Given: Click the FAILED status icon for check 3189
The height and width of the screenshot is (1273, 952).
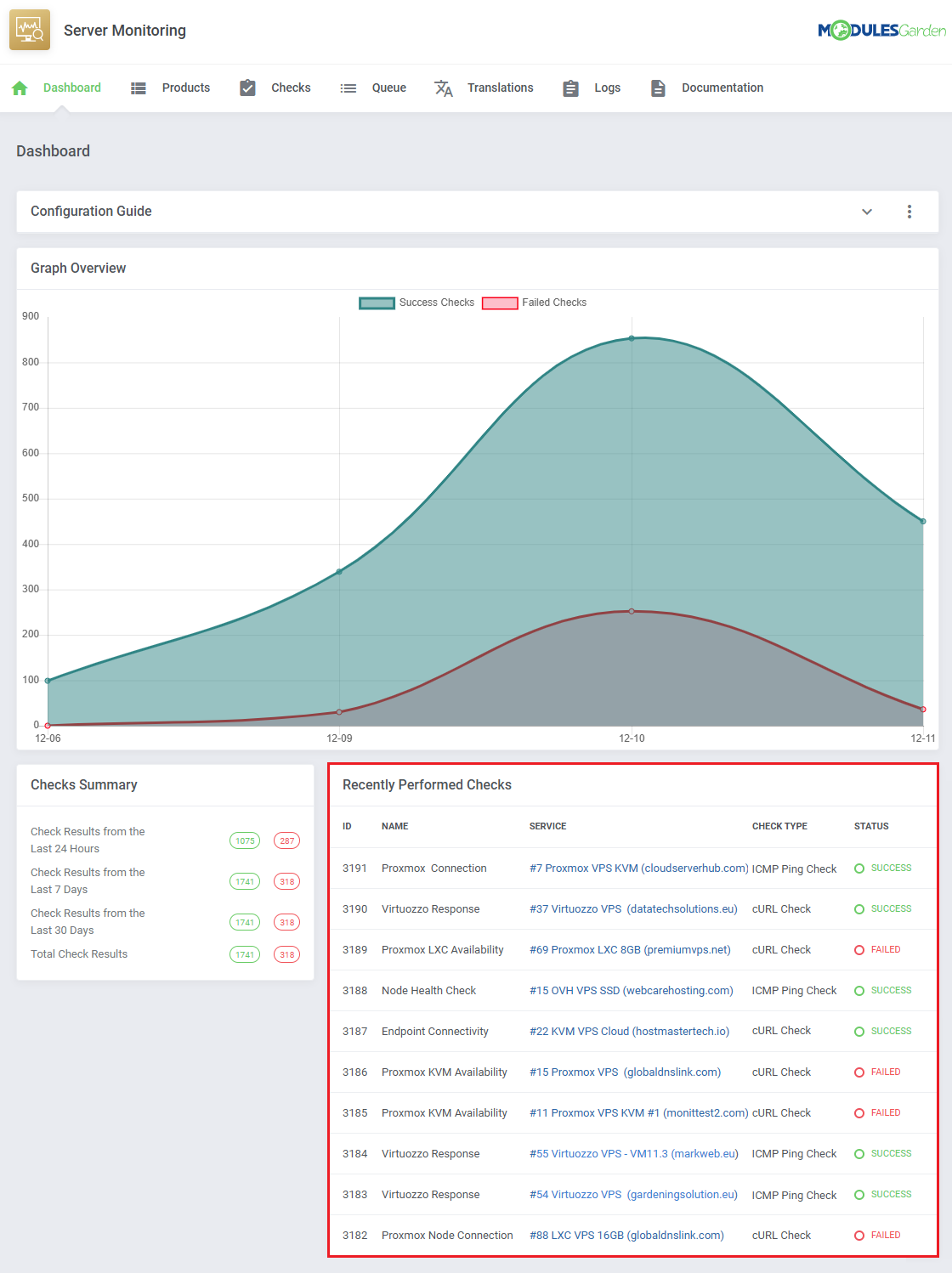Looking at the screenshot, I should (x=859, y=950).
